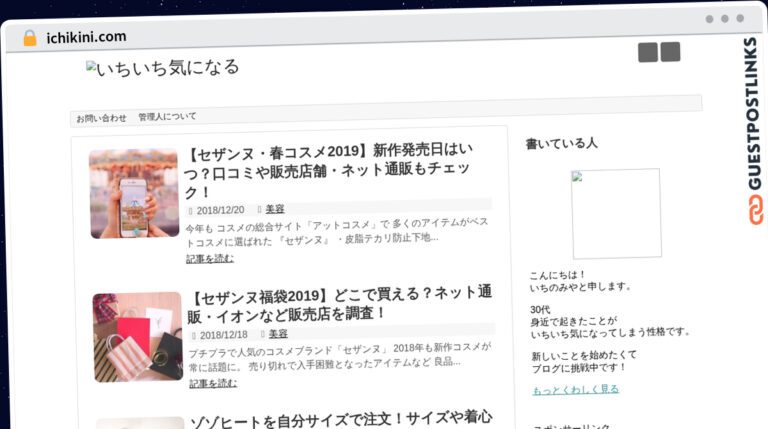Click the 美容 category under the 2018/12/20 post
This screenshot has width=768, height=429.
click(x=275, y=209)
